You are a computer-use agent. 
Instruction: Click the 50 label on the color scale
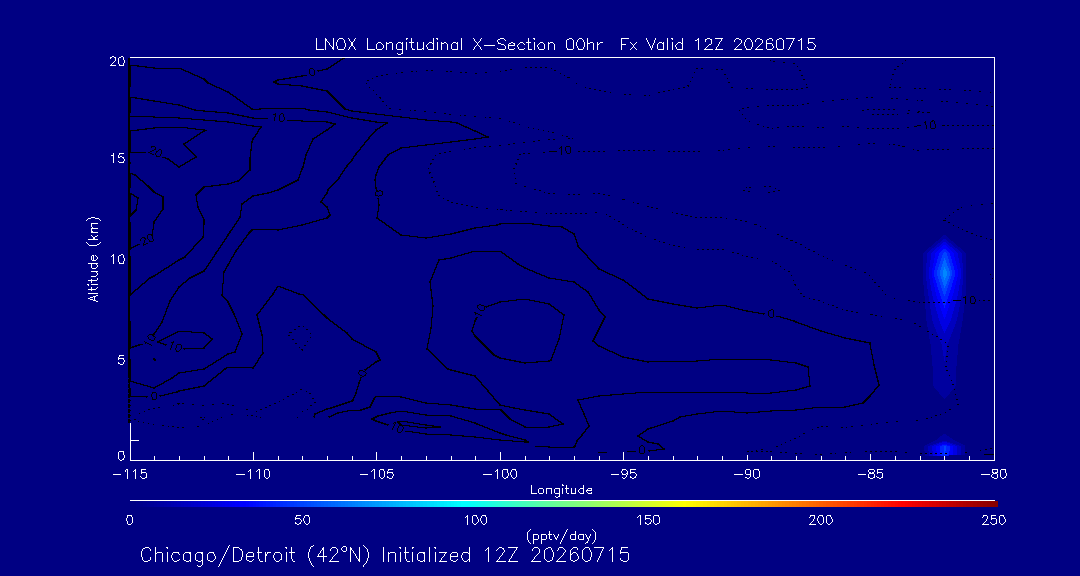tap(302, 520)
